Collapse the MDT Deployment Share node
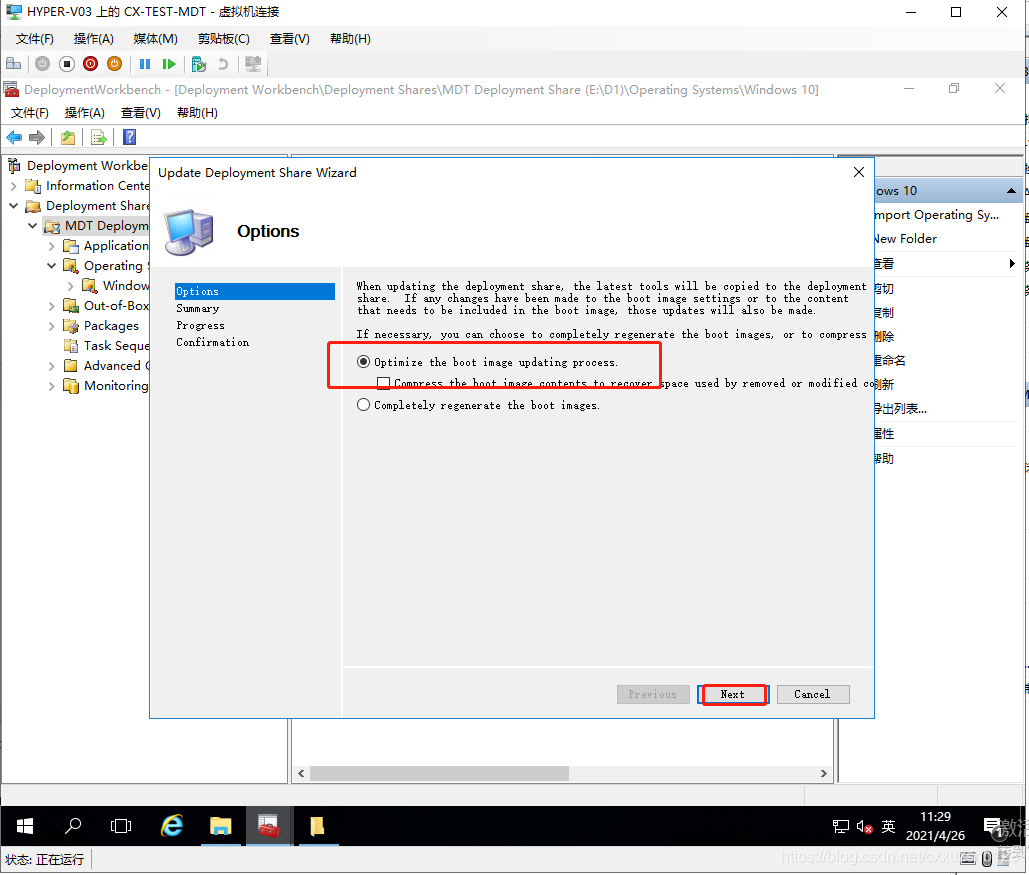 (x=33, y=226)
